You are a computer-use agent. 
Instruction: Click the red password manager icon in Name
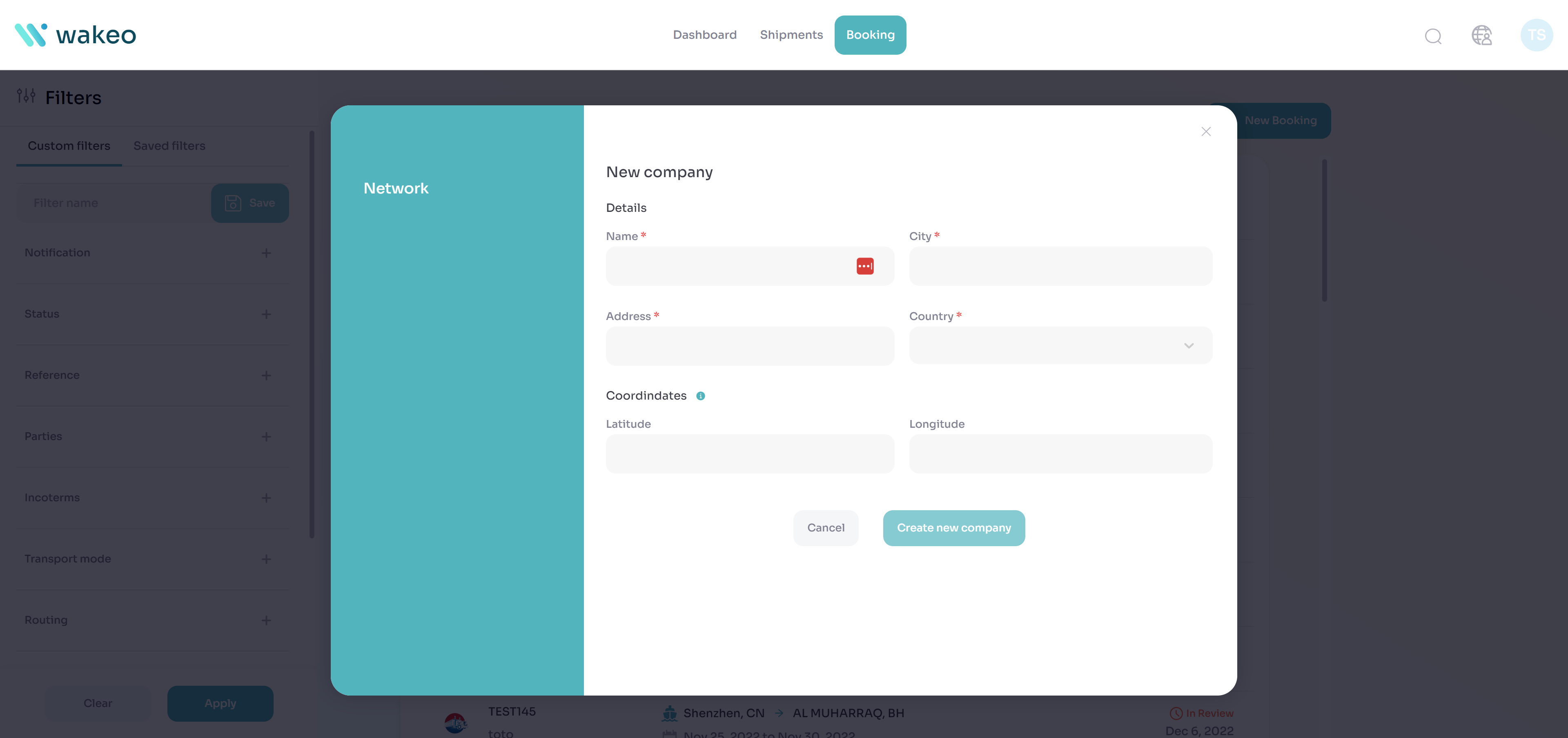click(864, 267)
